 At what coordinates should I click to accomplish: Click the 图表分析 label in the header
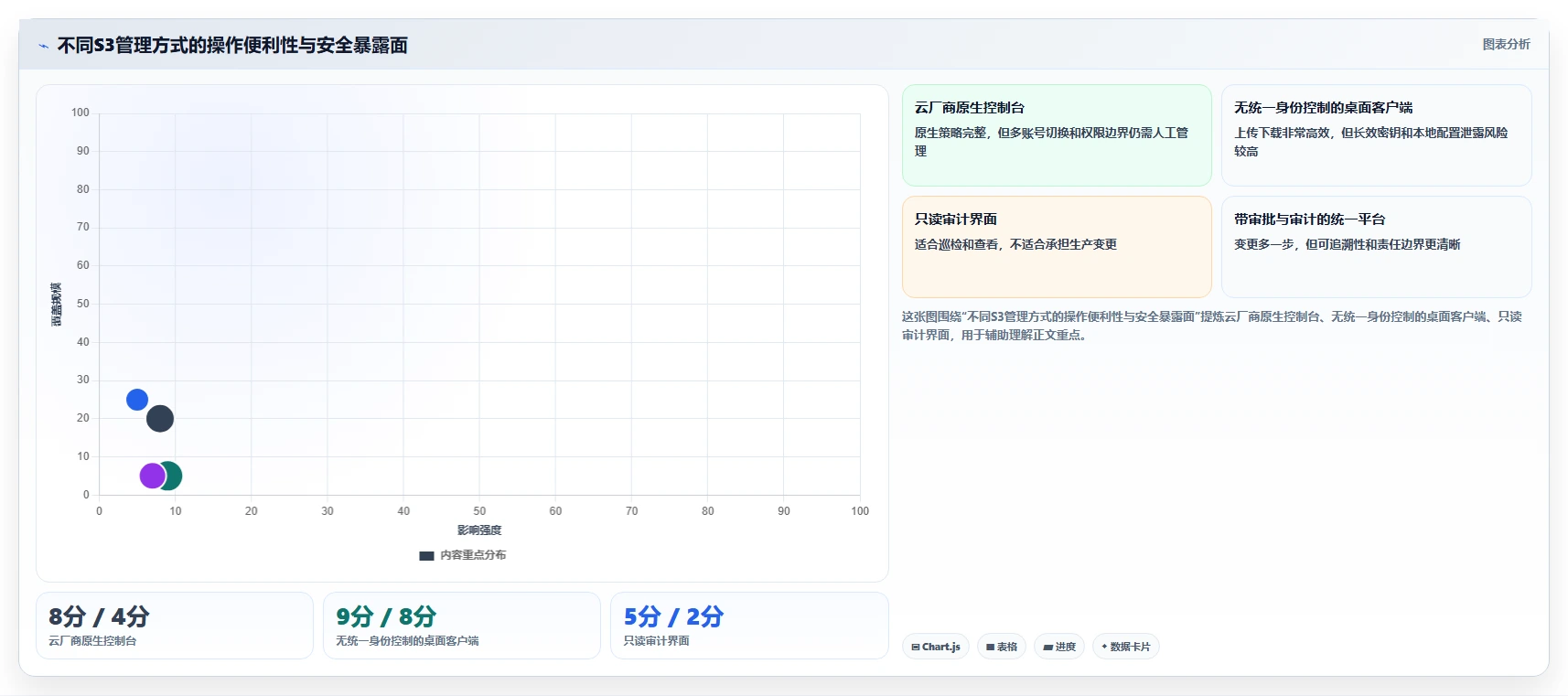(1506, 44)
